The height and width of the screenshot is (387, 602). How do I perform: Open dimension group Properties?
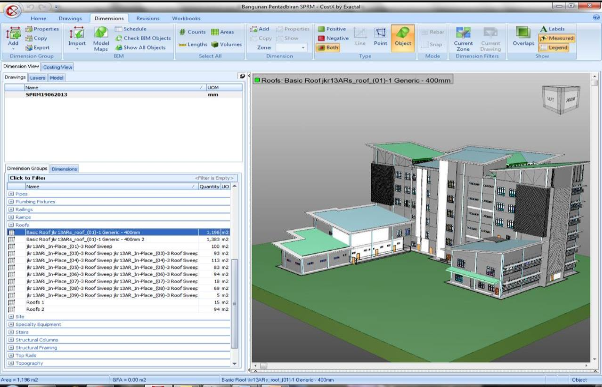(42, 29)
